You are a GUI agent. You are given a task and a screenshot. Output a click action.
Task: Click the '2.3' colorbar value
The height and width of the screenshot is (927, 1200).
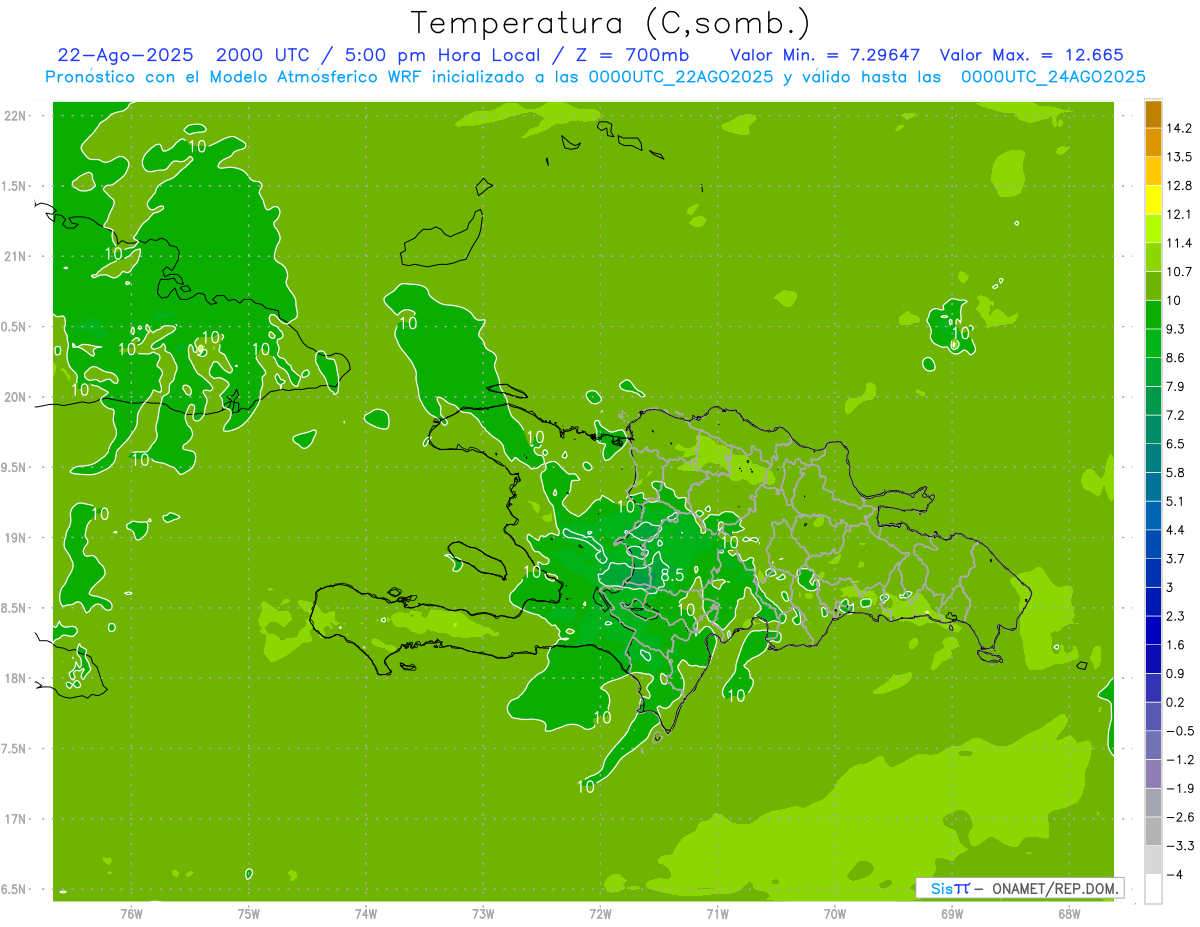click(x=1176, y=616)
